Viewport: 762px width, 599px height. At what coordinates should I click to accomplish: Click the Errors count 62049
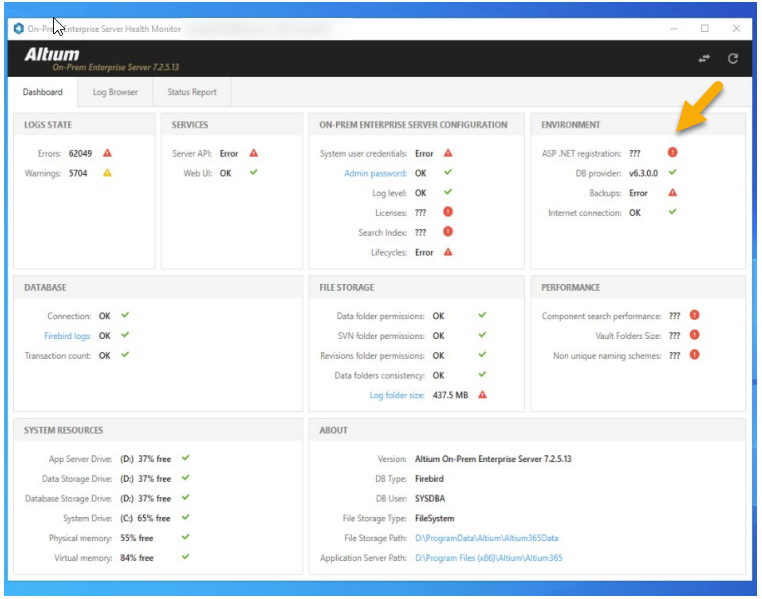coord(80,154)
